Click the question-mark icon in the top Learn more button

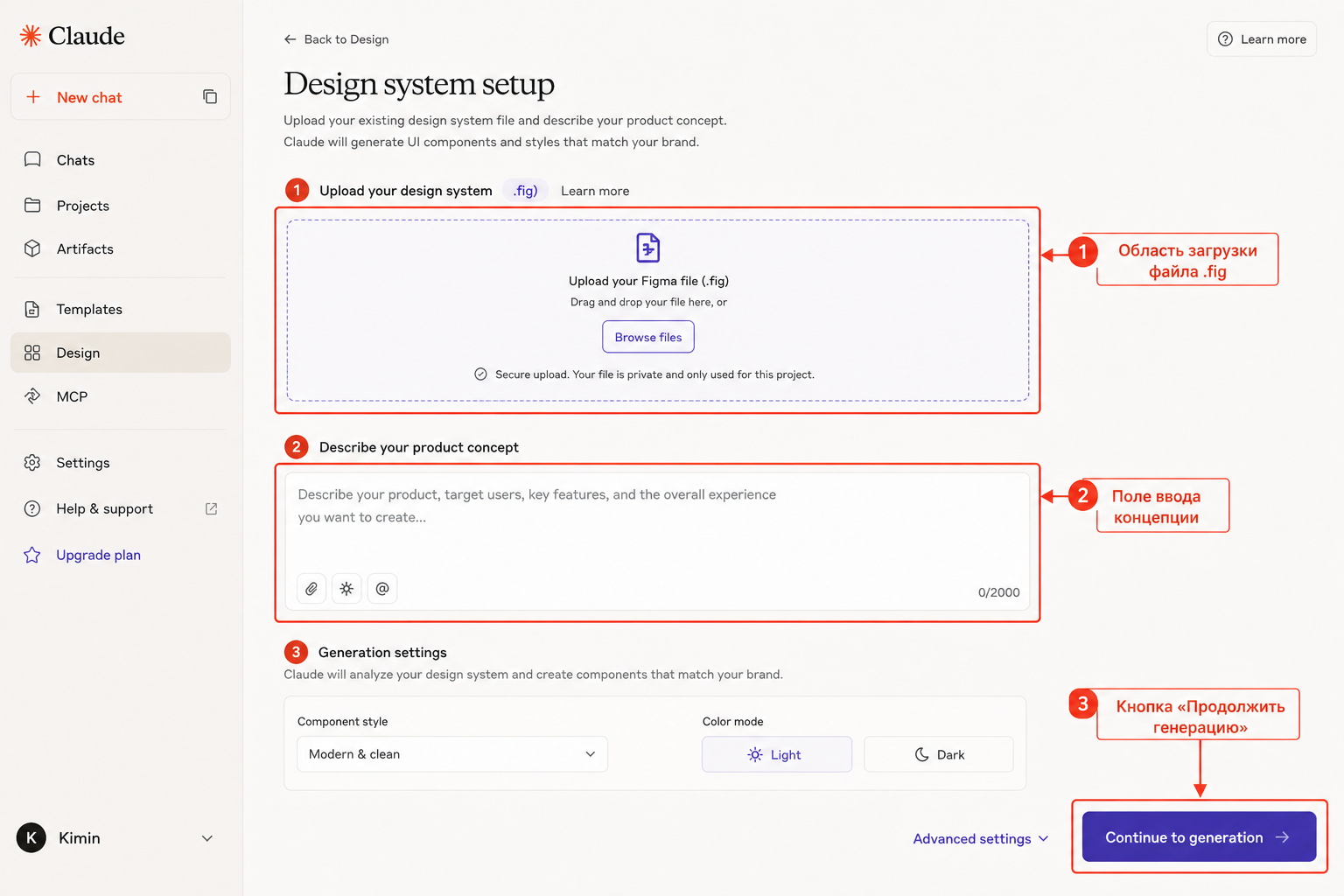pyautogui.click(x=1225, y=39)
